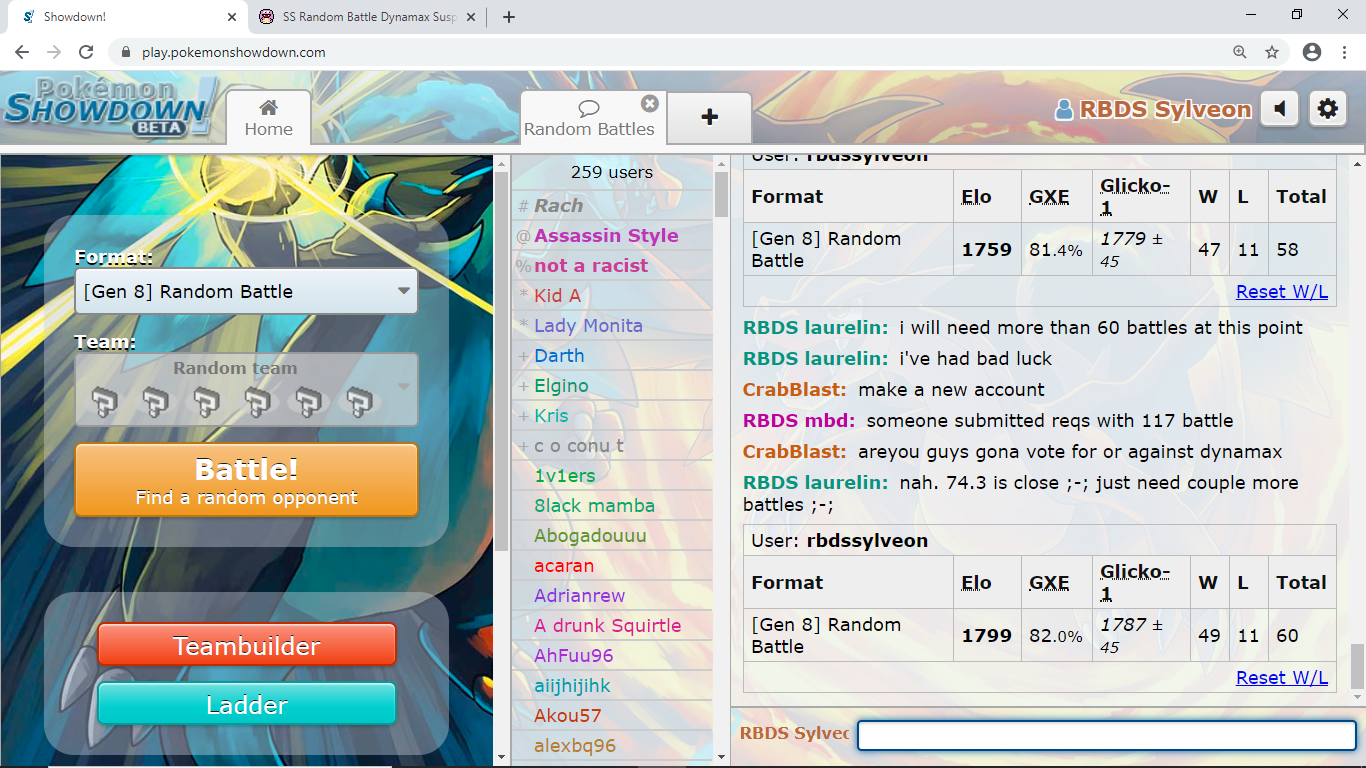Viewport: 1366px width, 768px height.
Task: Select user AhFuu96
Action: coord(612,655)
